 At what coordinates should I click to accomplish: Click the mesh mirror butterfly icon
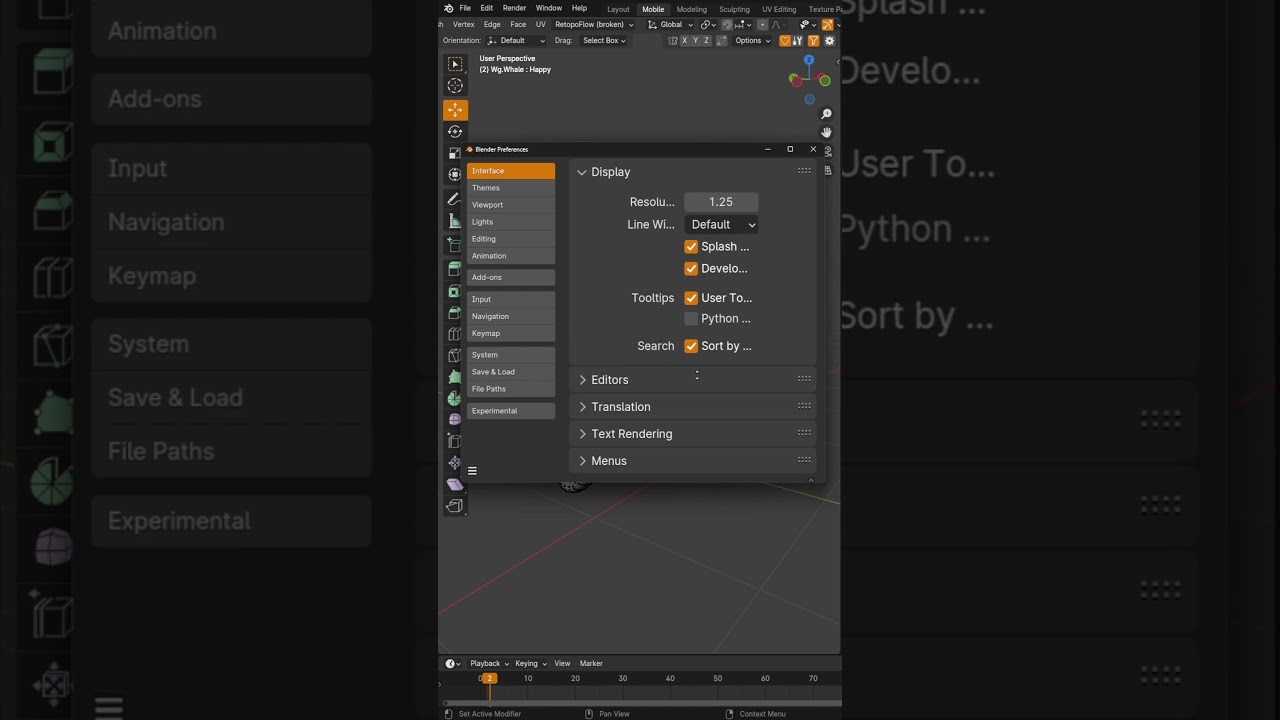(673, 40)
